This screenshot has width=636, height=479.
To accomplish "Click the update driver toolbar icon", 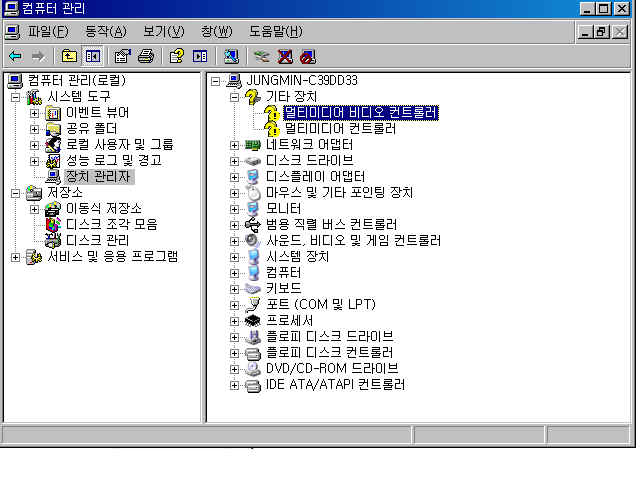I will tap(262, 56).
